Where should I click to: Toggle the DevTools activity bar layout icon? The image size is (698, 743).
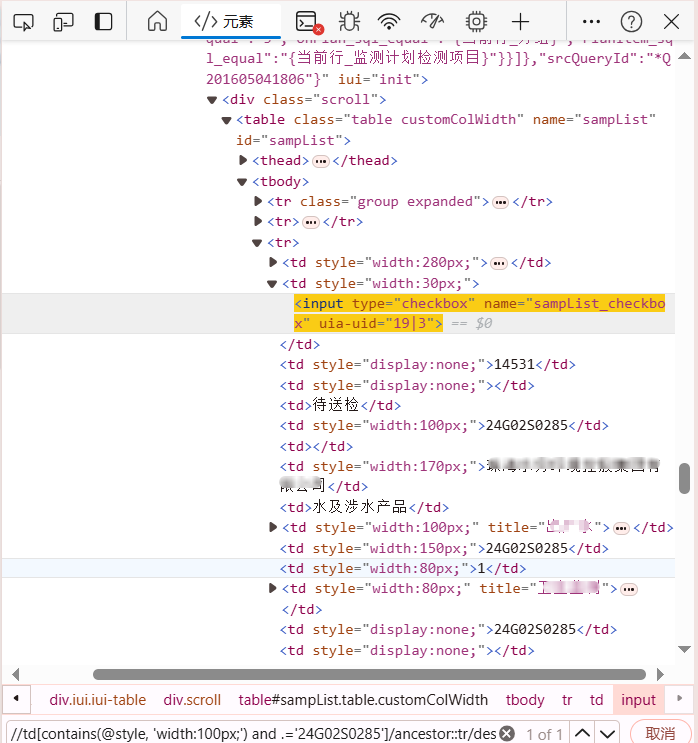pos(103,21)
